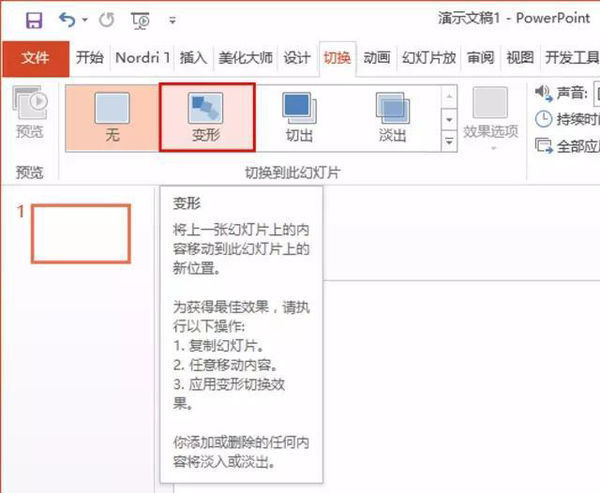Open the 美化大师 tab
This screenshot has width=600, height=493.
(x=245, y=58)
